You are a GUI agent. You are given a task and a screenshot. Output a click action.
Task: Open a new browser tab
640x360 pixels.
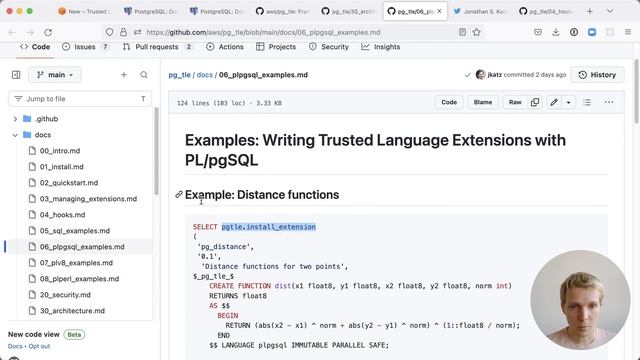click(x=590, y=11)
